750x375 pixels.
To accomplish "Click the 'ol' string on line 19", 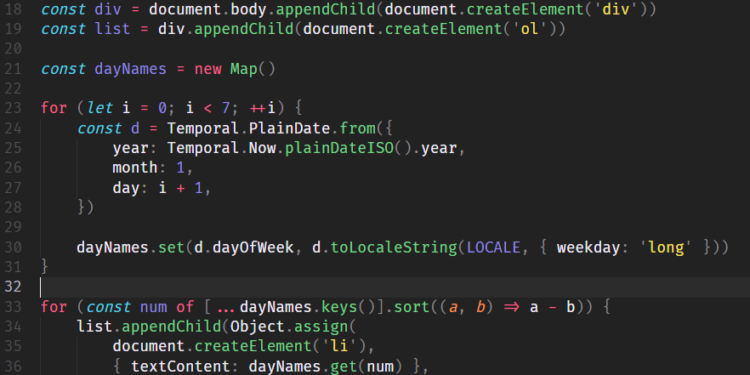I will pos(529,29).
